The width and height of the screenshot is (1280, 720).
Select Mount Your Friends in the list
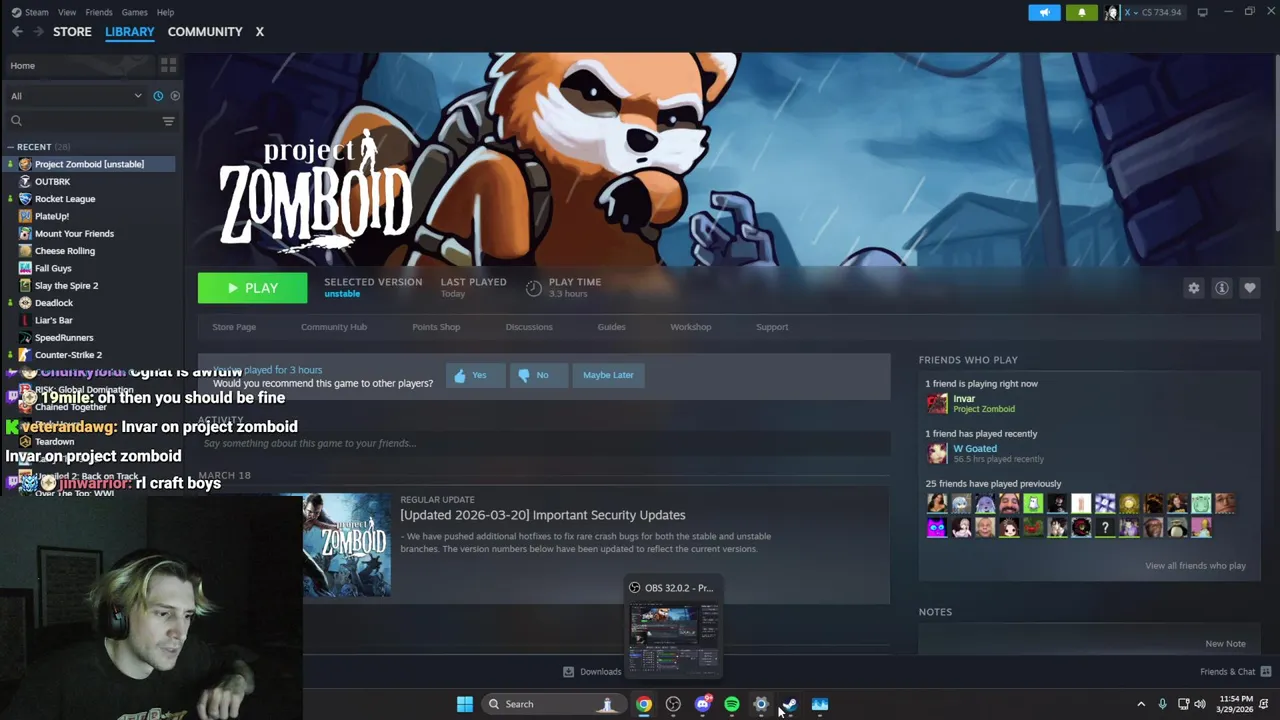coord(74,234)
